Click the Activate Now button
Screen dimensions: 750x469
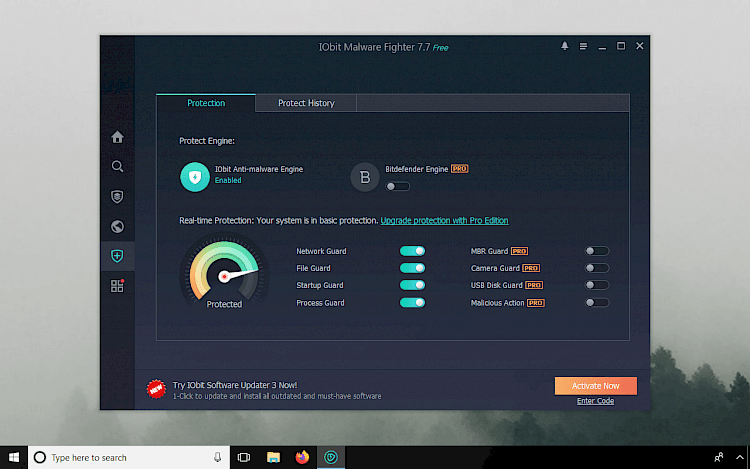[596, 386]
